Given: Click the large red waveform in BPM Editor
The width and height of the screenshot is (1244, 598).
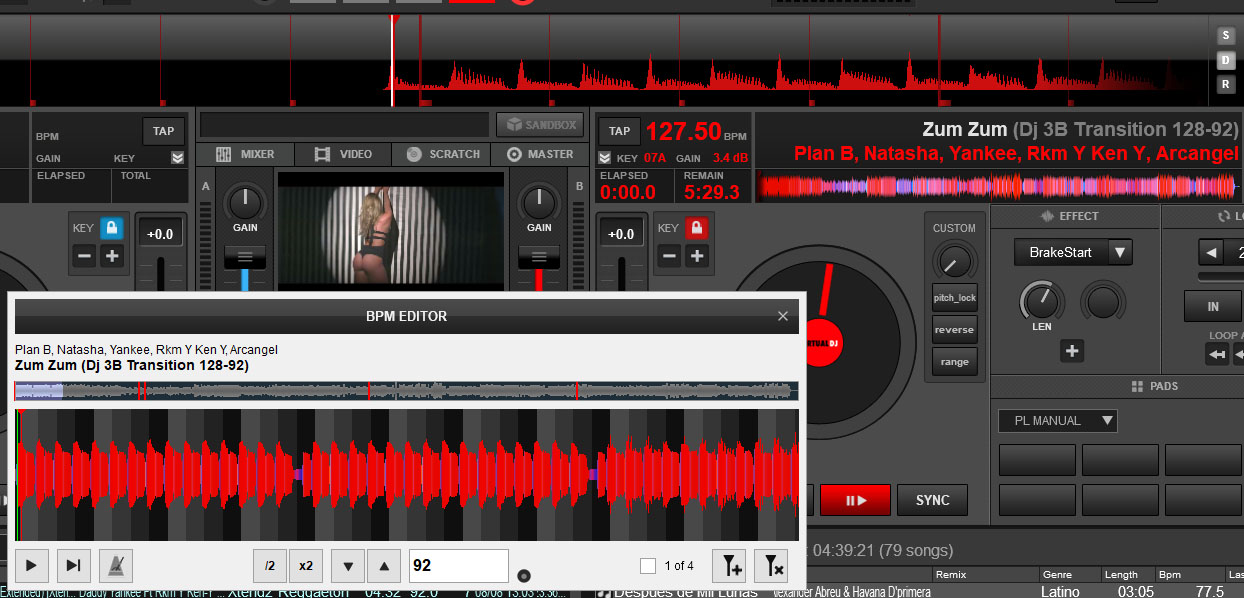Looking at the screenshot, I should [406, 475].
